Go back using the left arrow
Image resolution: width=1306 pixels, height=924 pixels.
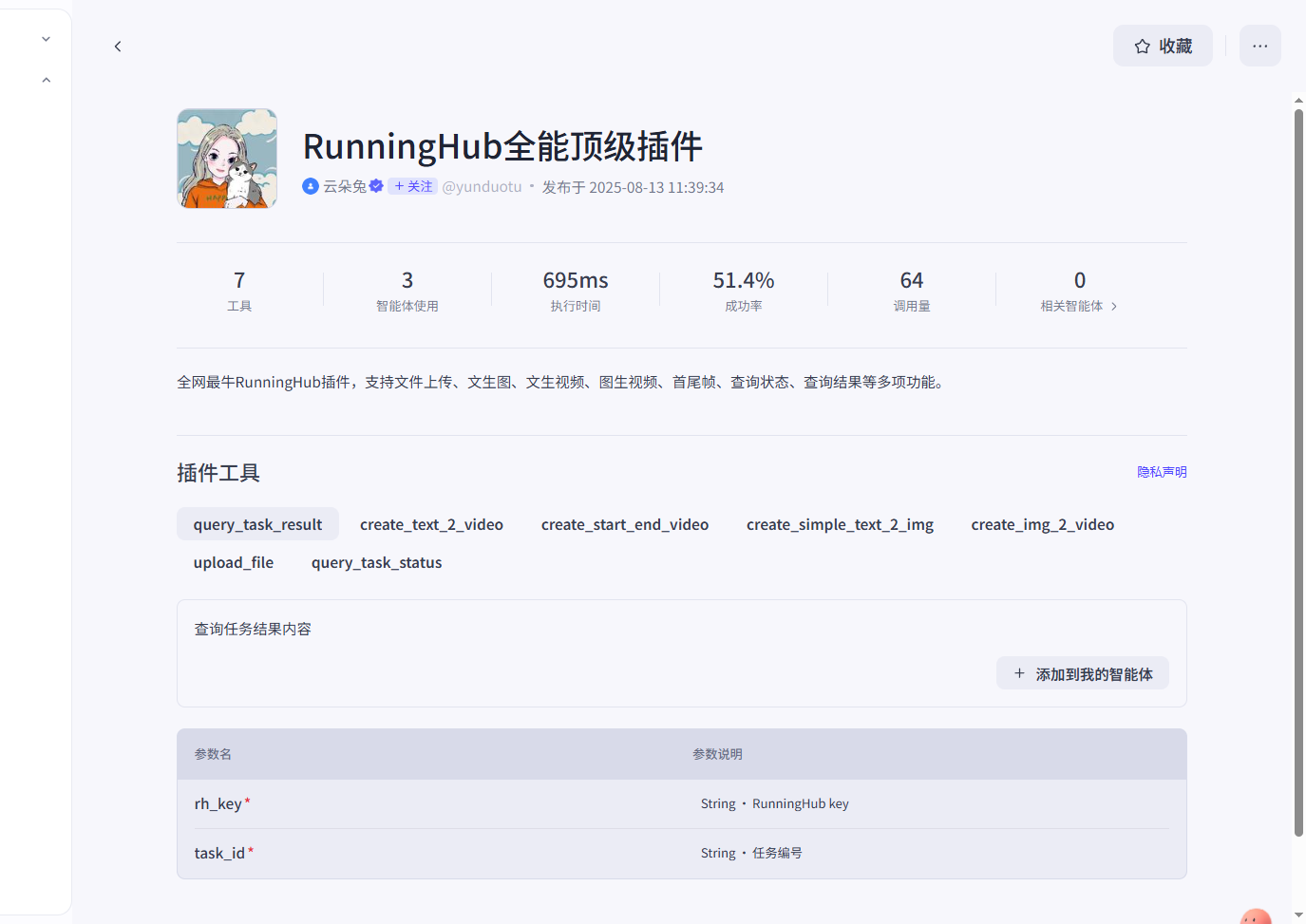118,47
